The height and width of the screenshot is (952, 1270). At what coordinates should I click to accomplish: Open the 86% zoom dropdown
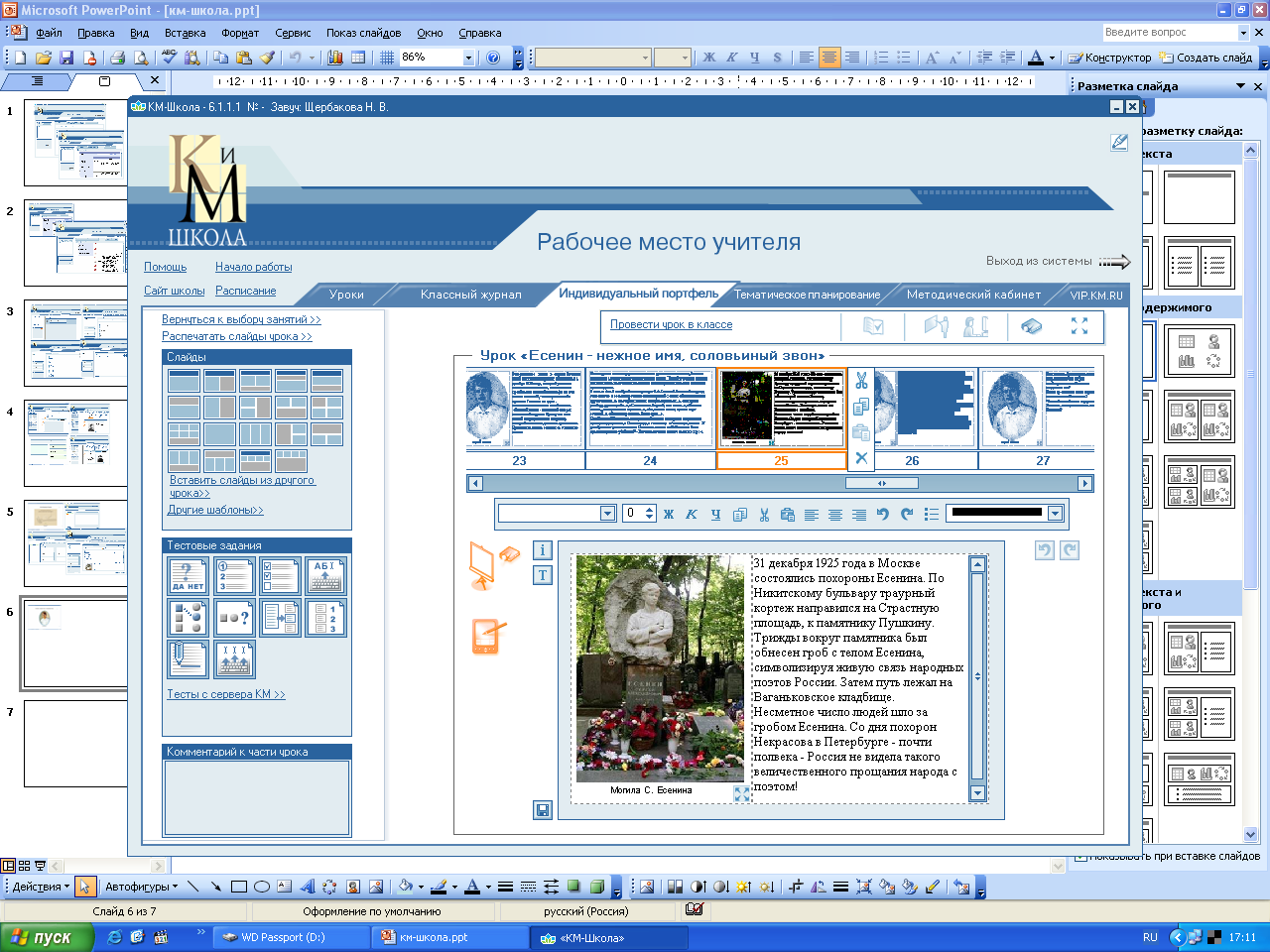468,58
